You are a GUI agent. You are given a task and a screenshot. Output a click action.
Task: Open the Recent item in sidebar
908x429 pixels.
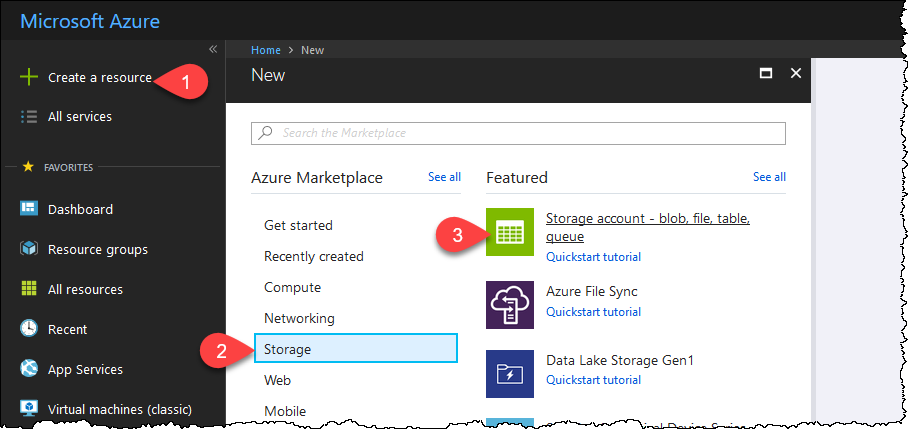[x=67, y=329]
